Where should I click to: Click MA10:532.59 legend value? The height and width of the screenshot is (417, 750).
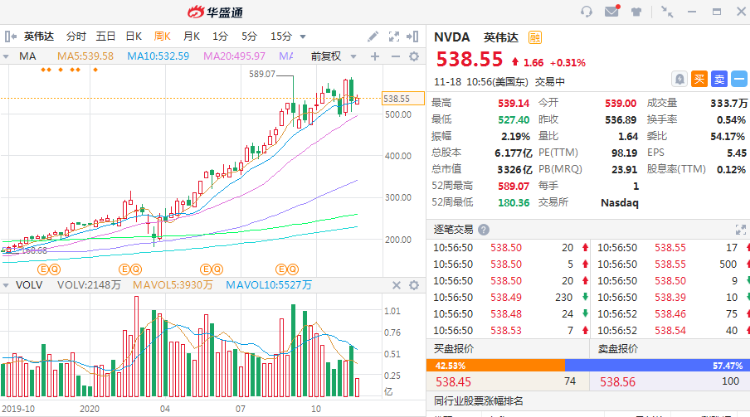[x=158, y=56]
